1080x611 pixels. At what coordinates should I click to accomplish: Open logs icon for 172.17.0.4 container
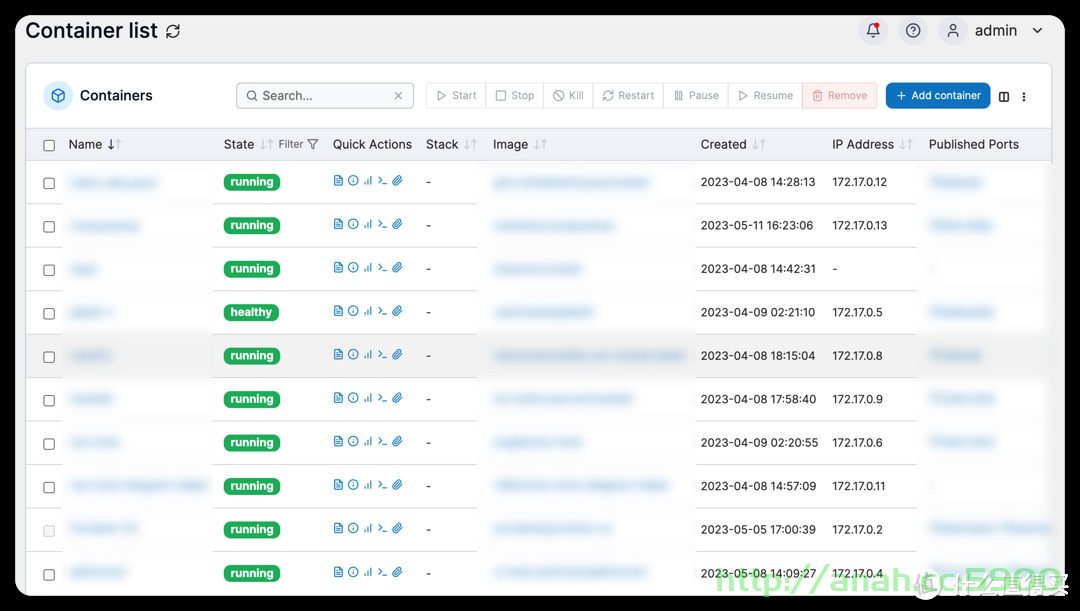(338, 572)
